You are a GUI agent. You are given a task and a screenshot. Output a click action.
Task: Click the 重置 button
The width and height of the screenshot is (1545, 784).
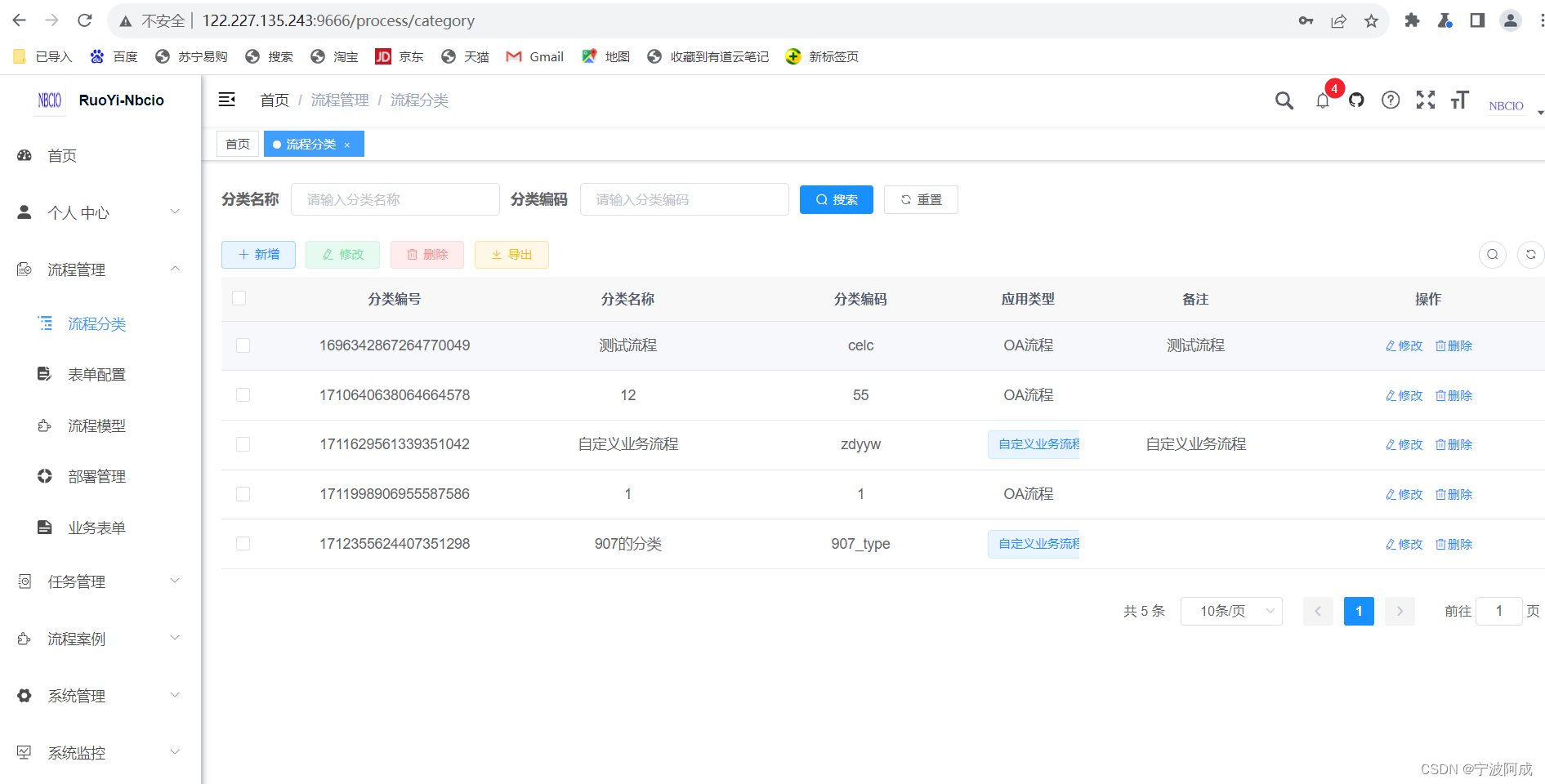921,199
